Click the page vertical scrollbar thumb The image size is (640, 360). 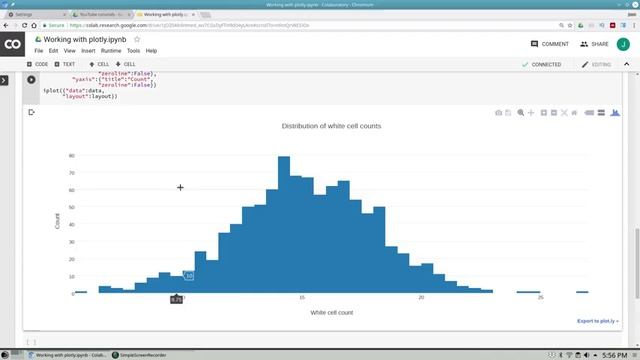pyautogui.click(x=637, y=263)
